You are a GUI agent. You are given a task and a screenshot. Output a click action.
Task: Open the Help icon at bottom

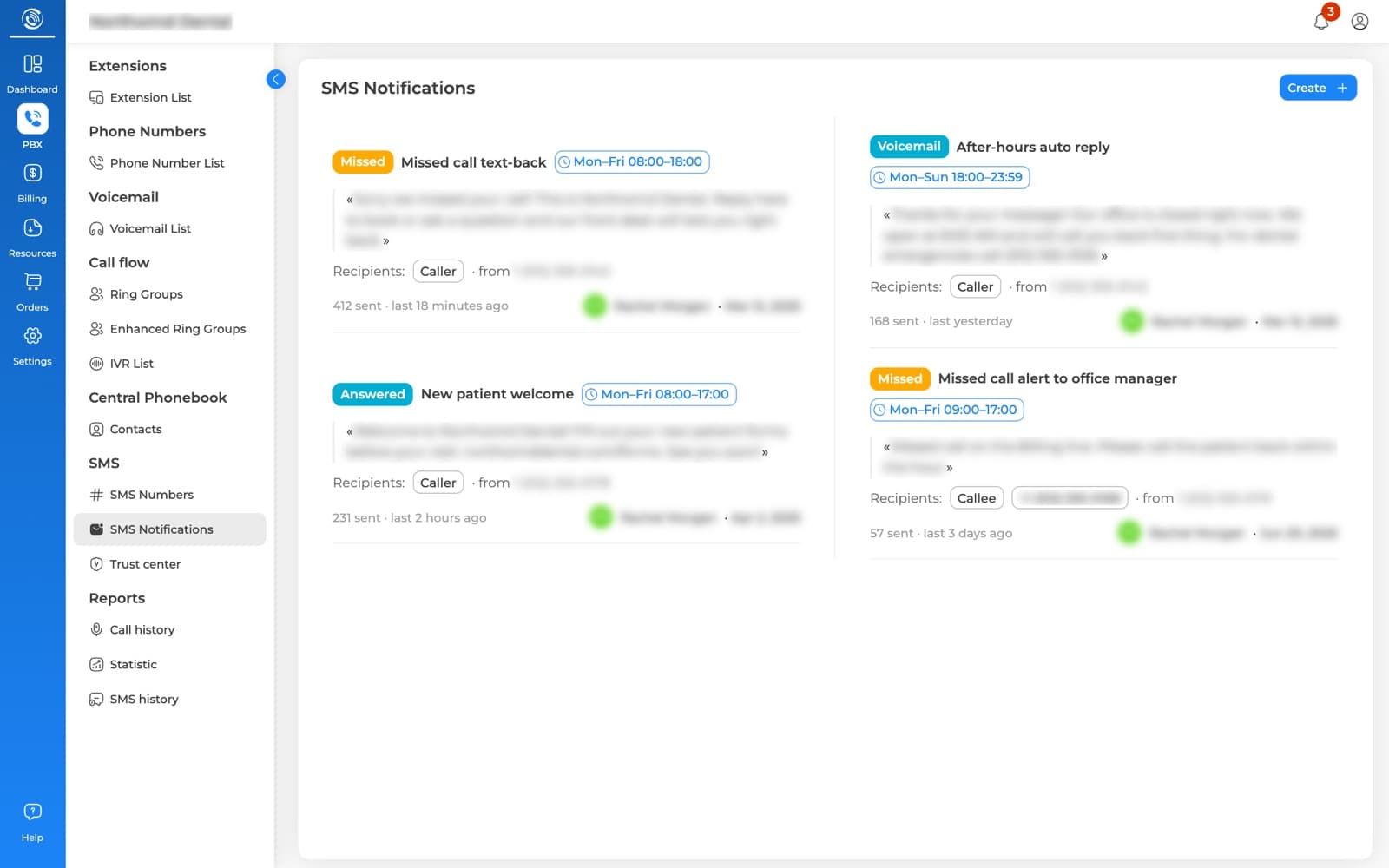[32, 812]
